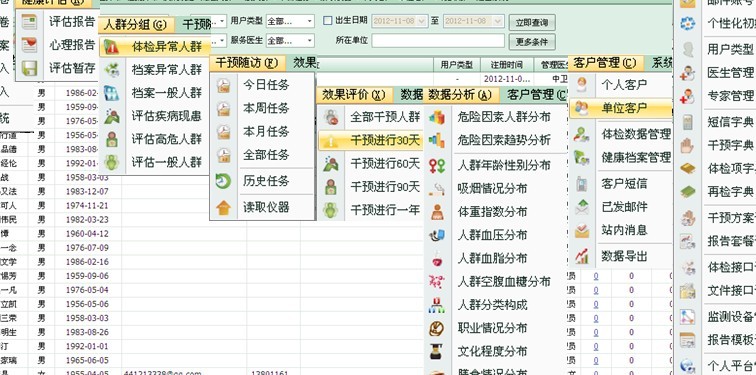Viewport: 756px width, 375px height.
Task: Click the 今日任务 calendar icon
Action: pos(223,85)
